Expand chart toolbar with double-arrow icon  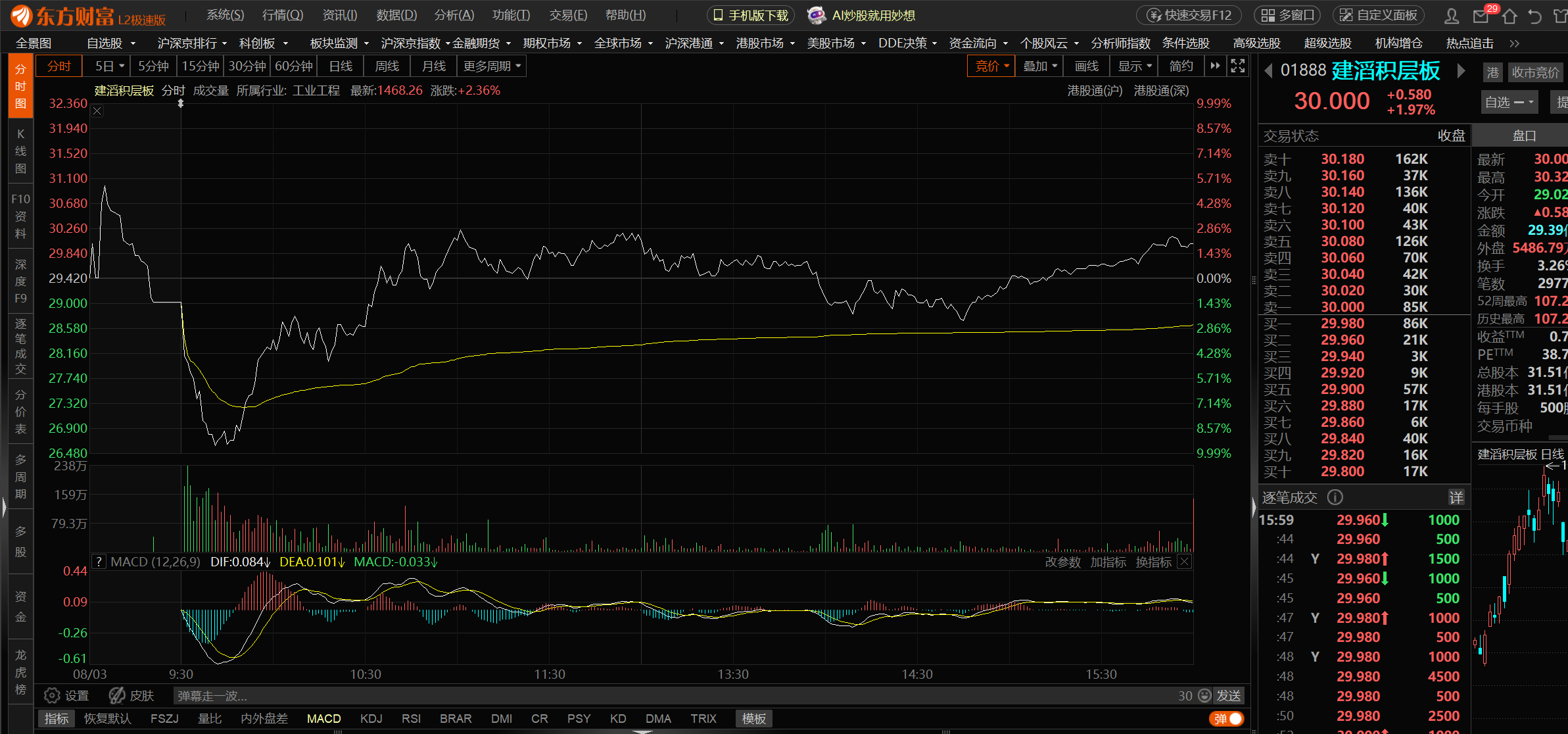point(1215,66)
